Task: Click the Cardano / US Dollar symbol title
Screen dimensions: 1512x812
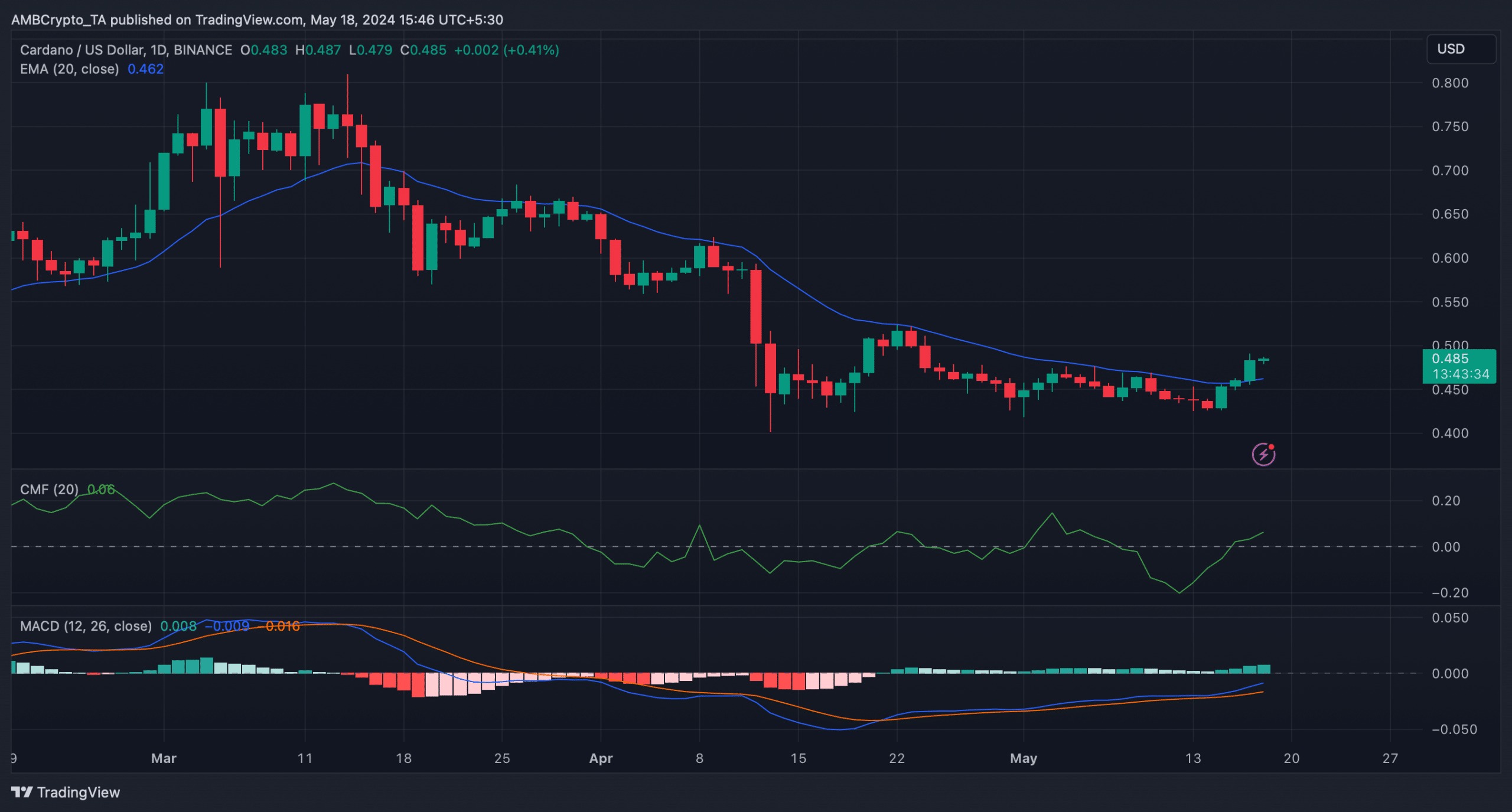Action: click(126, 50)
